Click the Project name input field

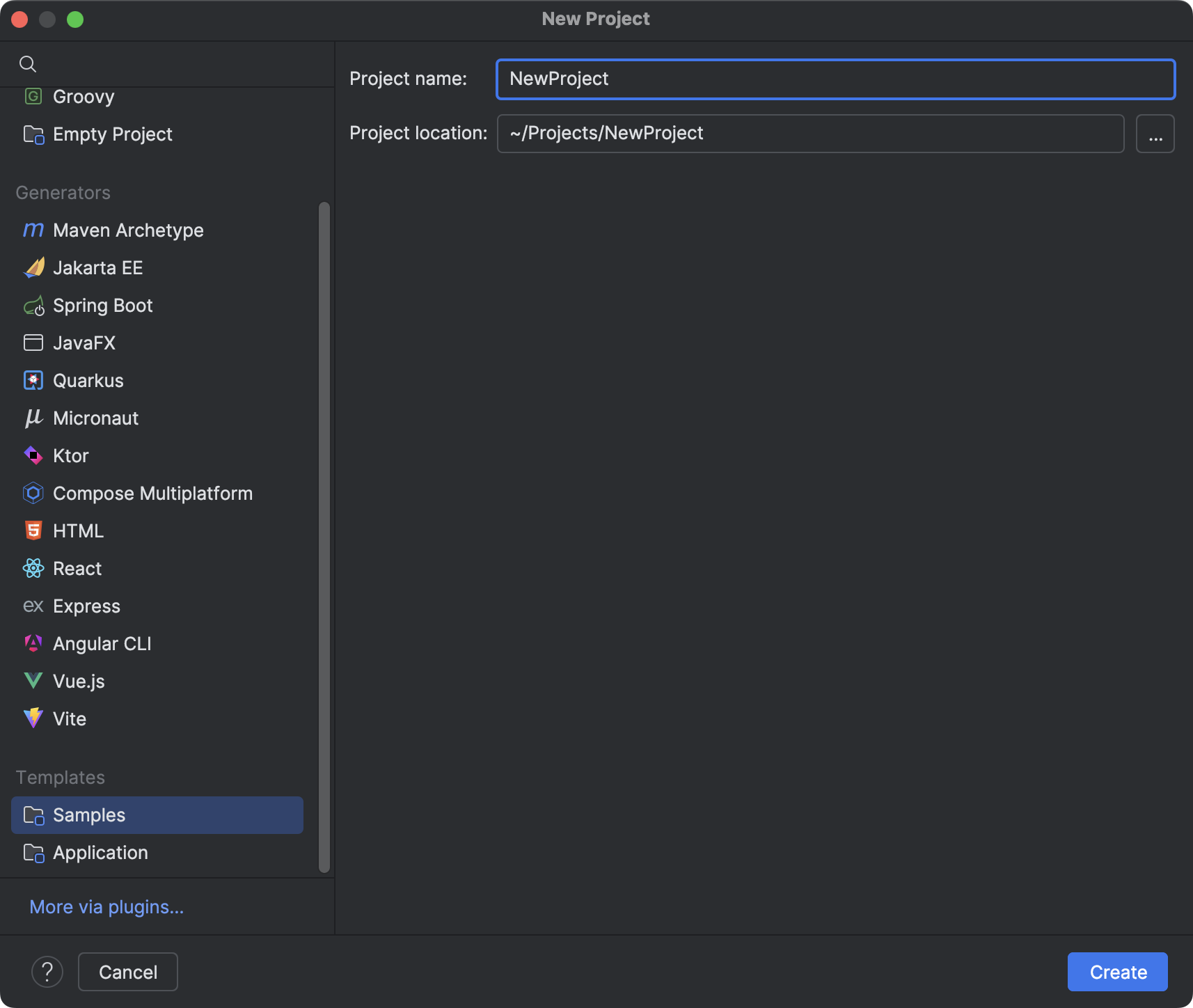(835, 79)
